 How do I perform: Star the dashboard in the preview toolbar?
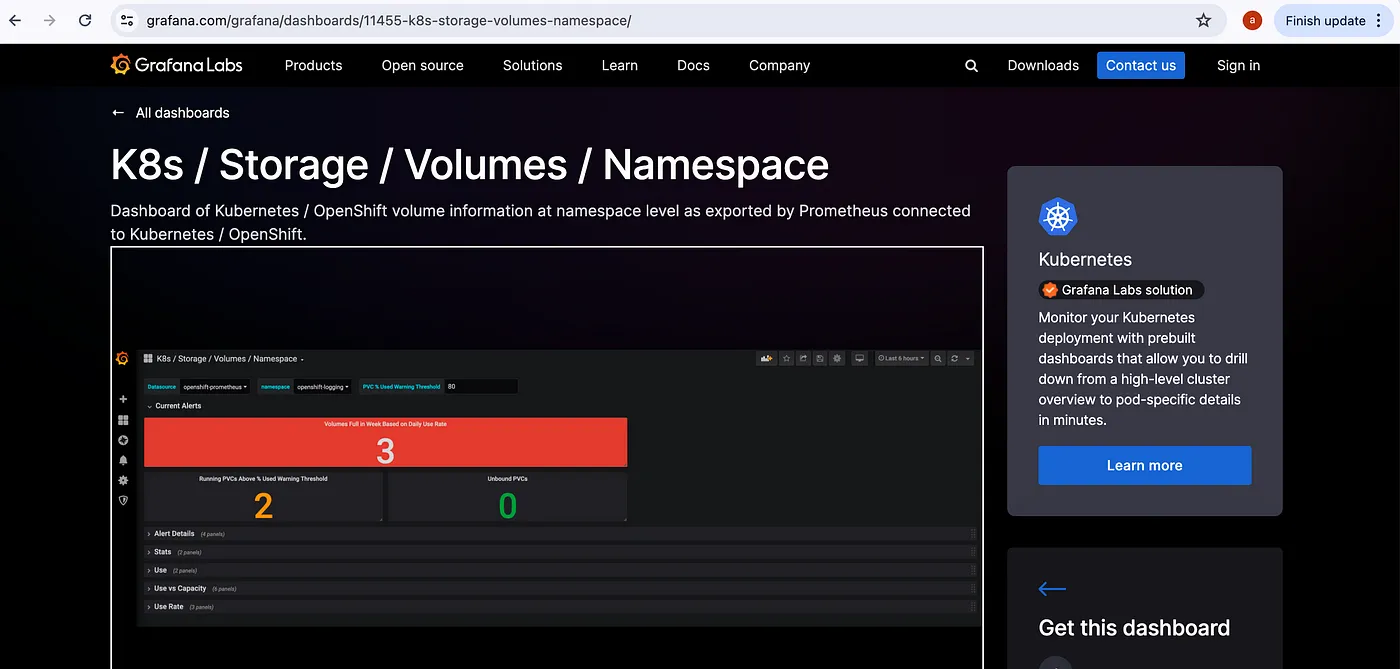click(x=787, y=358)
